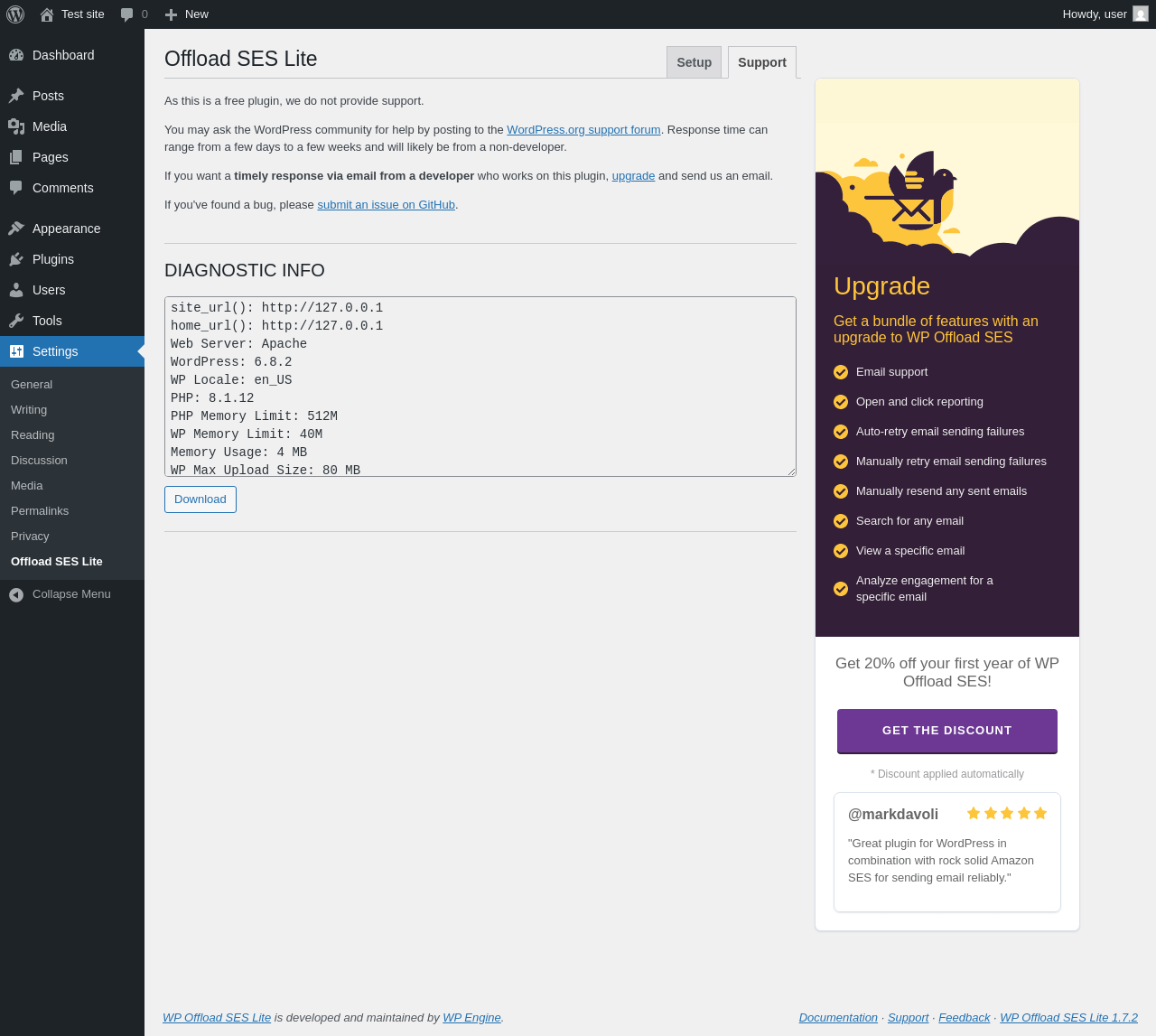Click the New label in admin bar
Viewport: 1156px width, 1036px height.
point(197,14)
